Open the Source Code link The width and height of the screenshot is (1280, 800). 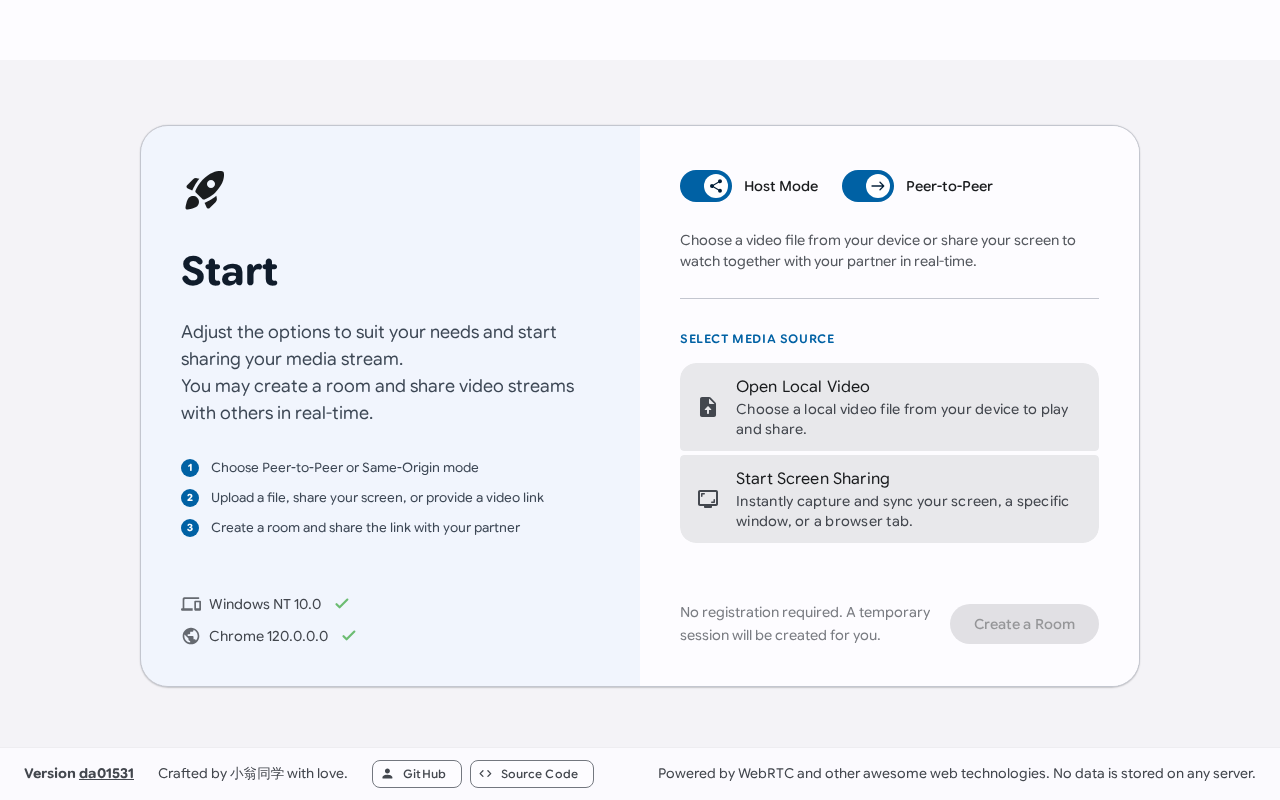531,774
